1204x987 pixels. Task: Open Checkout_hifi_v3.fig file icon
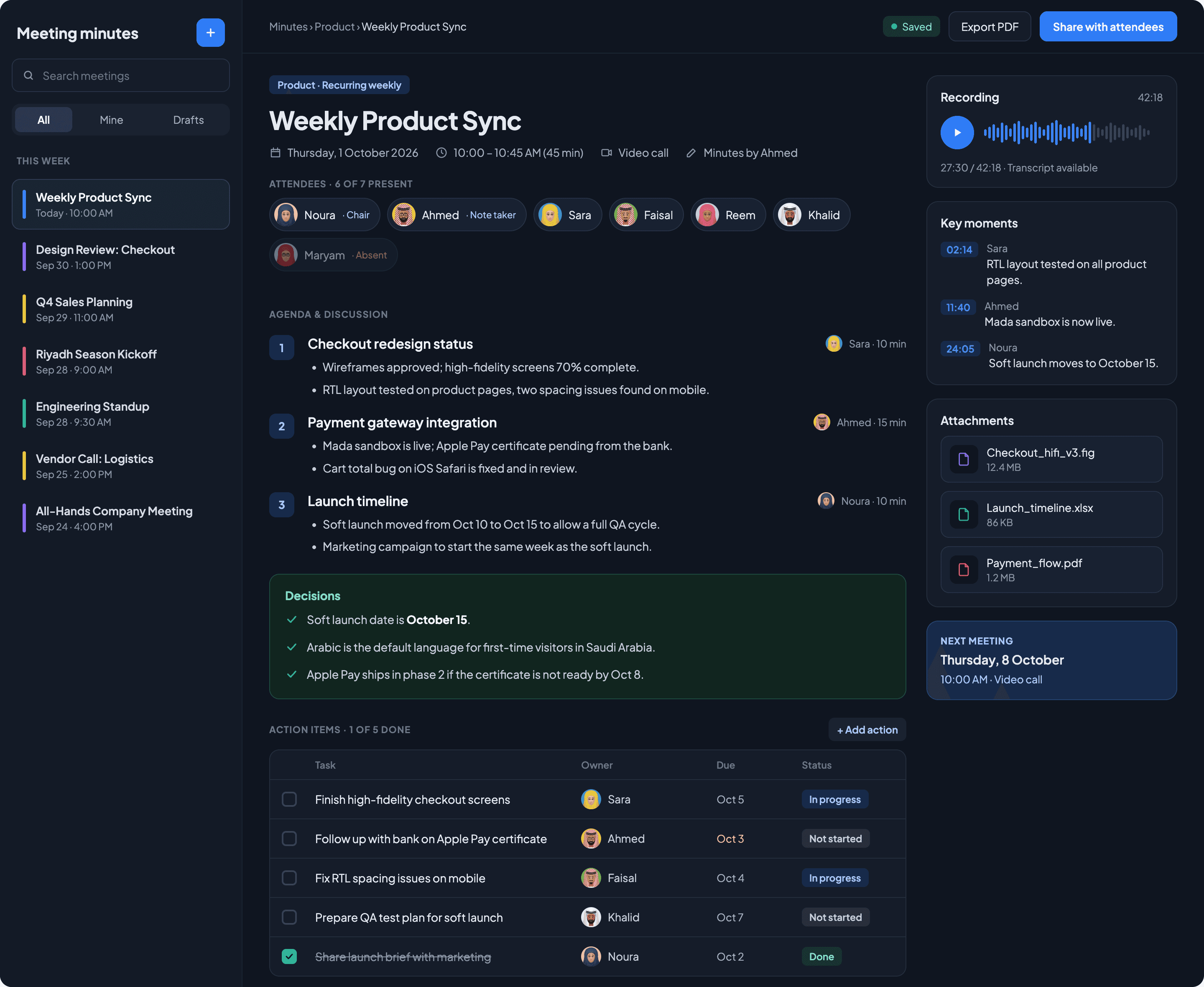tap(964, 459)
